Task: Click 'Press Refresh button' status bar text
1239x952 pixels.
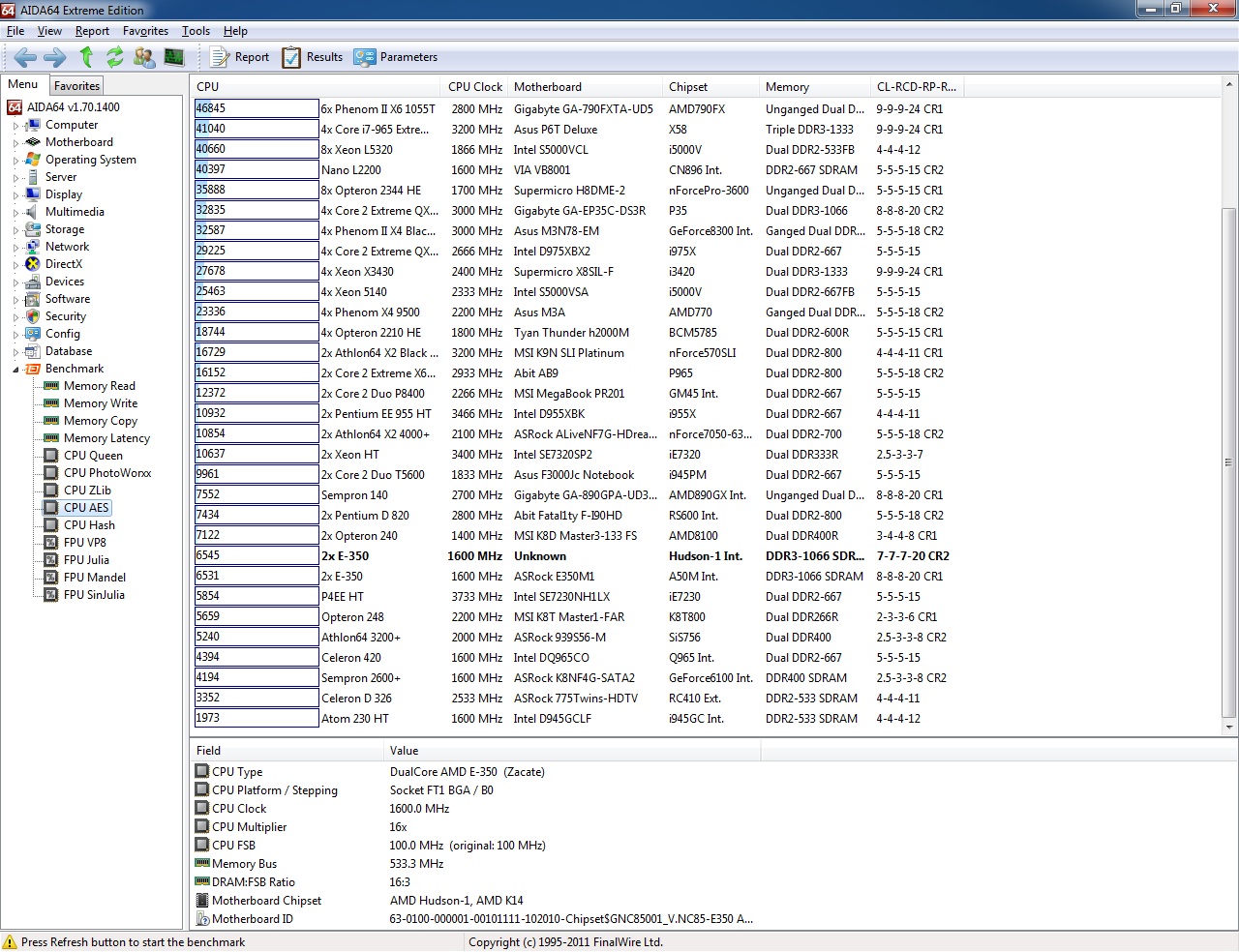Action: pos(133,942)
